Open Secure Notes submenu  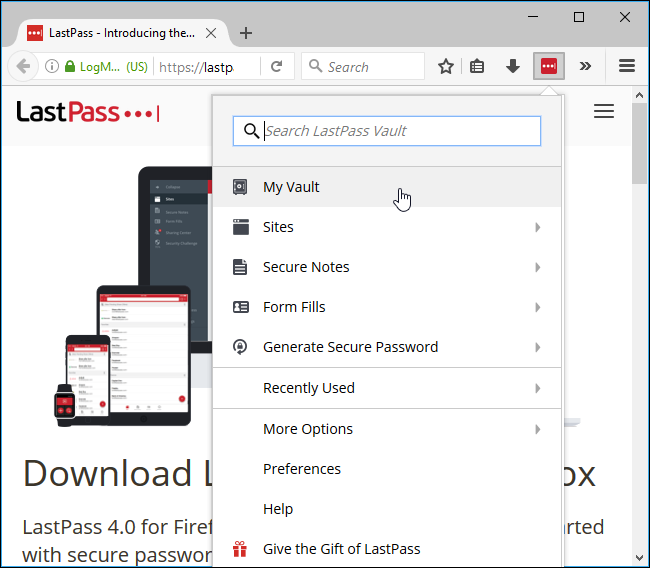[387, 267]
